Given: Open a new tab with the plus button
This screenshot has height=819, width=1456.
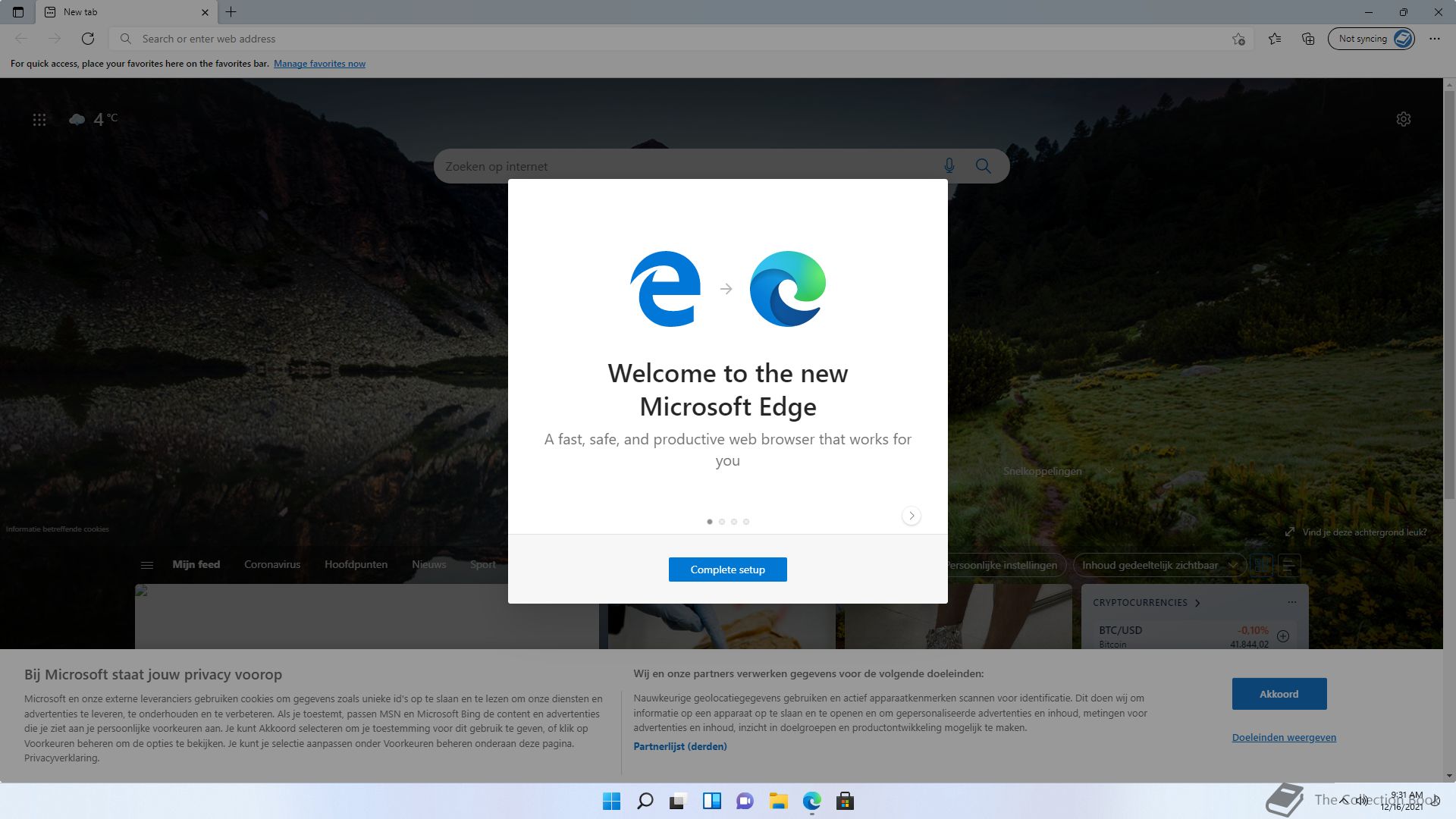Looking at the screenshot, I should (x=231, y=12).
